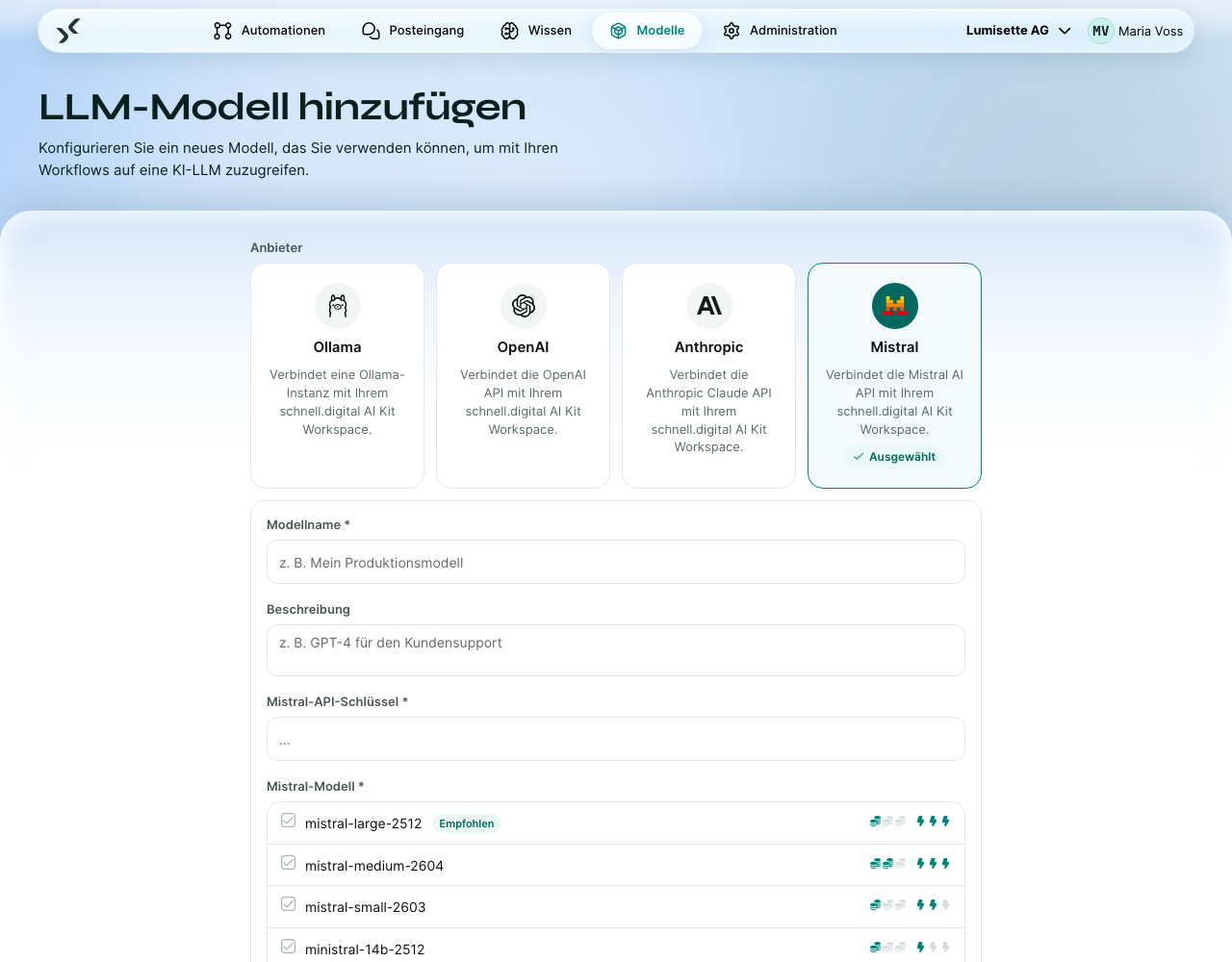Click speed bolts icon for ministral-14b-2512
Screen dimensions: 1232x962
[x=934, y=948]
